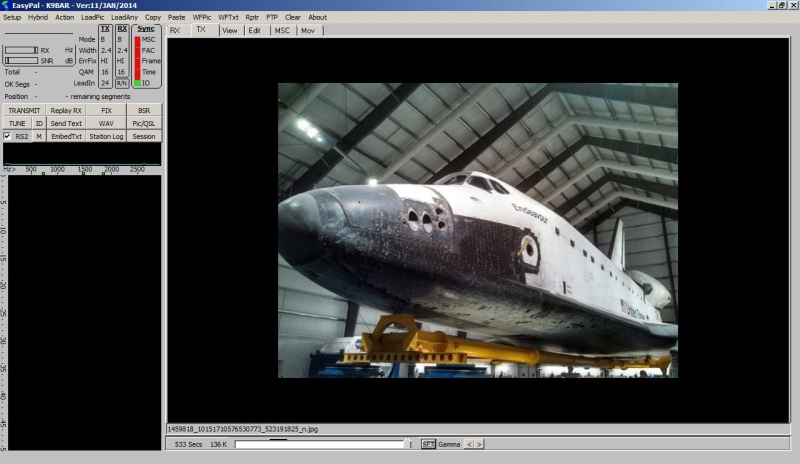800x464 pixels.
Task: Click the LoadPic menu item
Action: coord(92,17)
